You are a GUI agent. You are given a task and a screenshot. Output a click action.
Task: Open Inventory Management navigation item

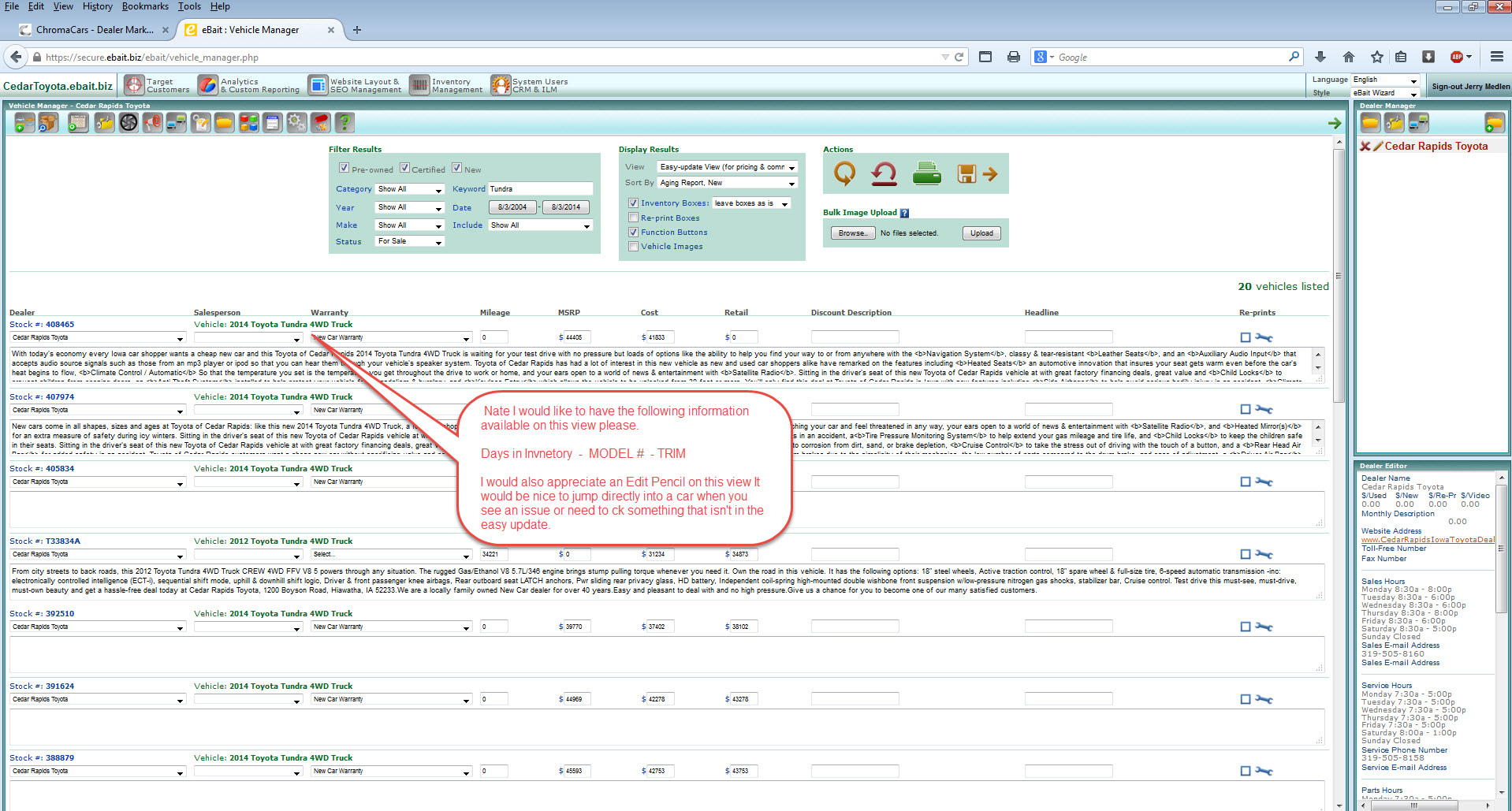(x=446, y=85)
